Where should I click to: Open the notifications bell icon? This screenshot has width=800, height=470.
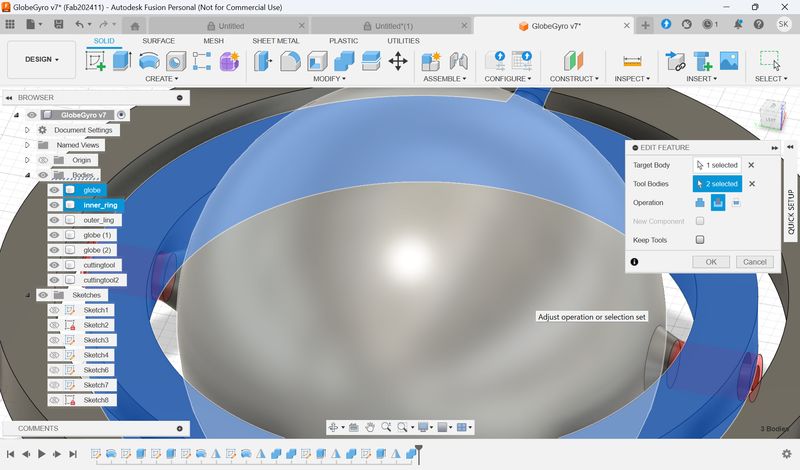[x=738, y=24]
